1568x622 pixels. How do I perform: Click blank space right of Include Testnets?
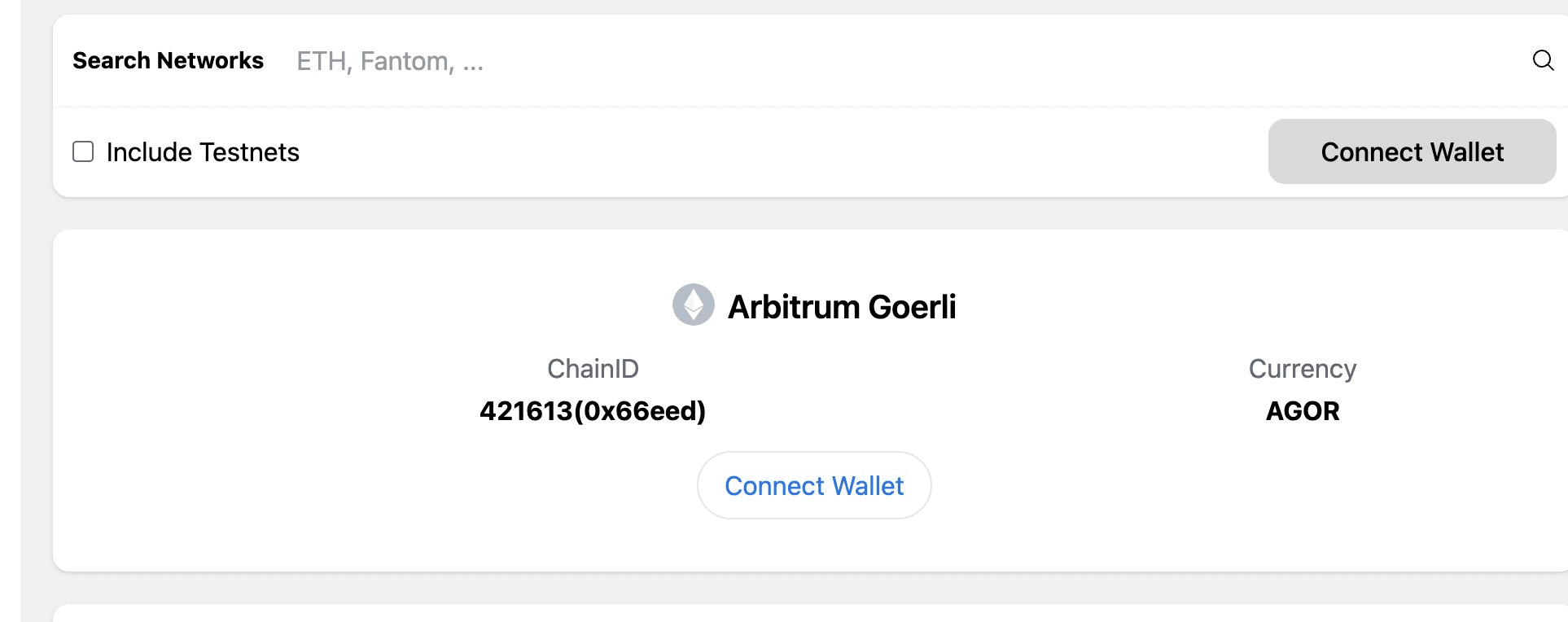[x=782, y=152]
